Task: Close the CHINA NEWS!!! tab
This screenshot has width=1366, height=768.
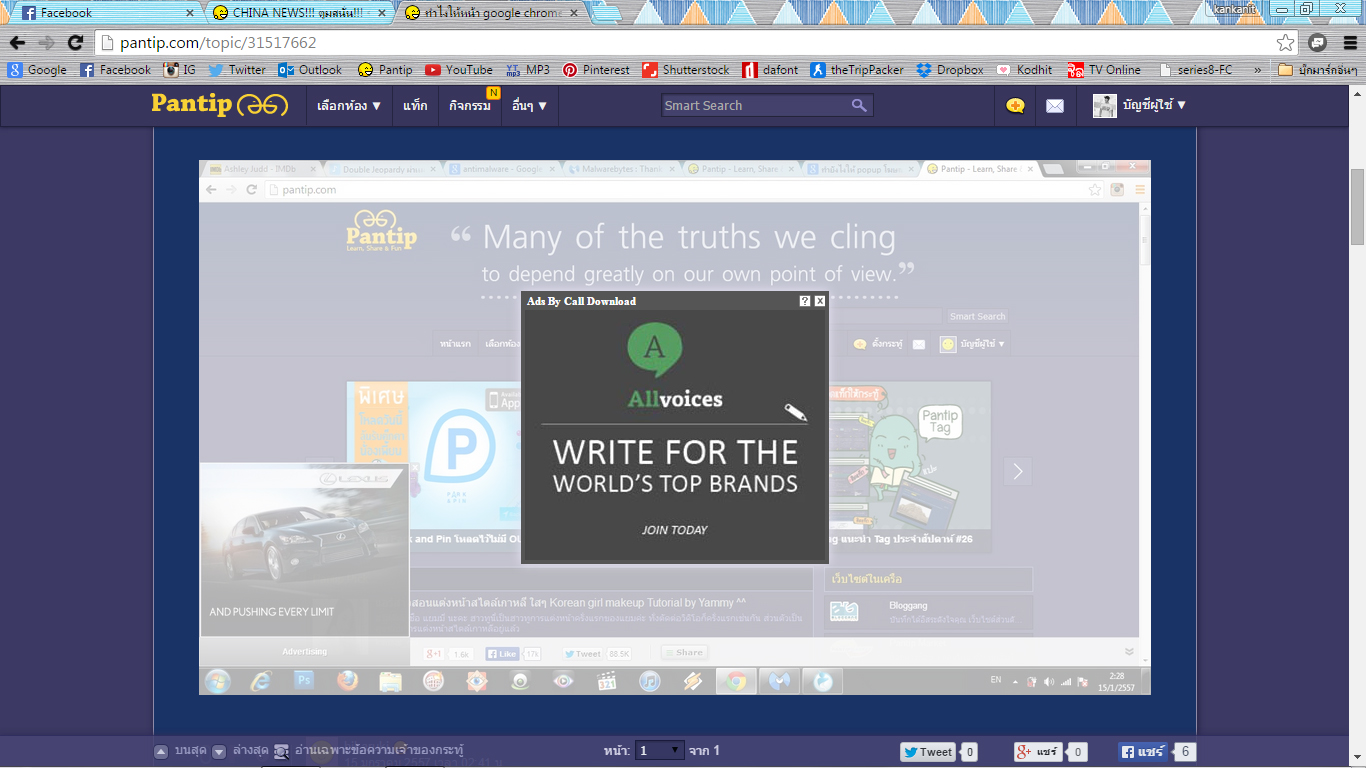Action: [x=384, y=13]
